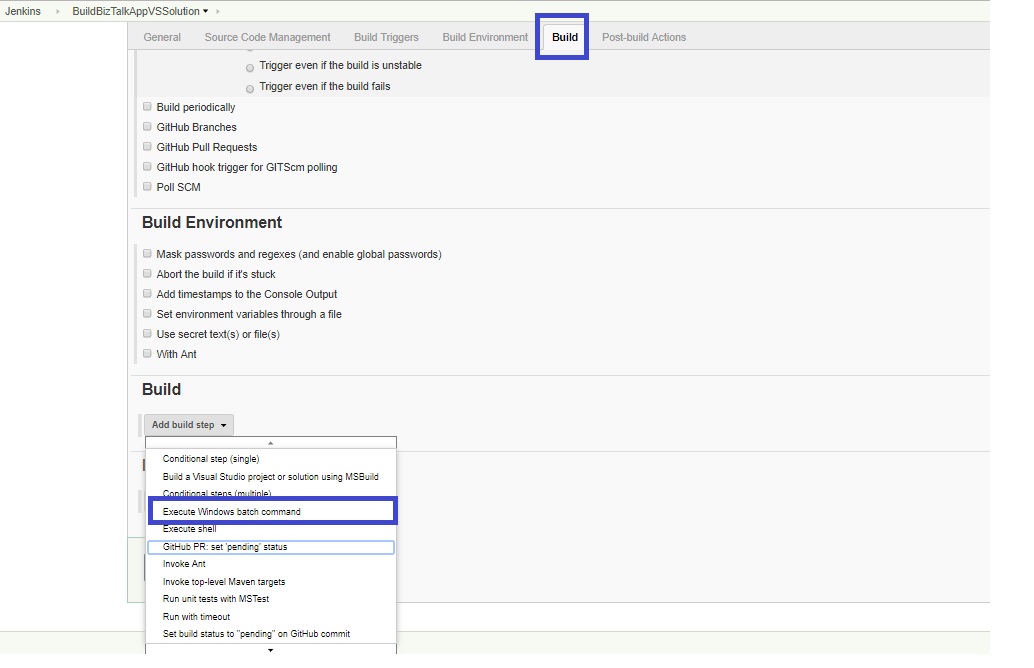Click the build step menu scroll-up arrow
This screenshot has width=1034, height=668.
point(271,442)
